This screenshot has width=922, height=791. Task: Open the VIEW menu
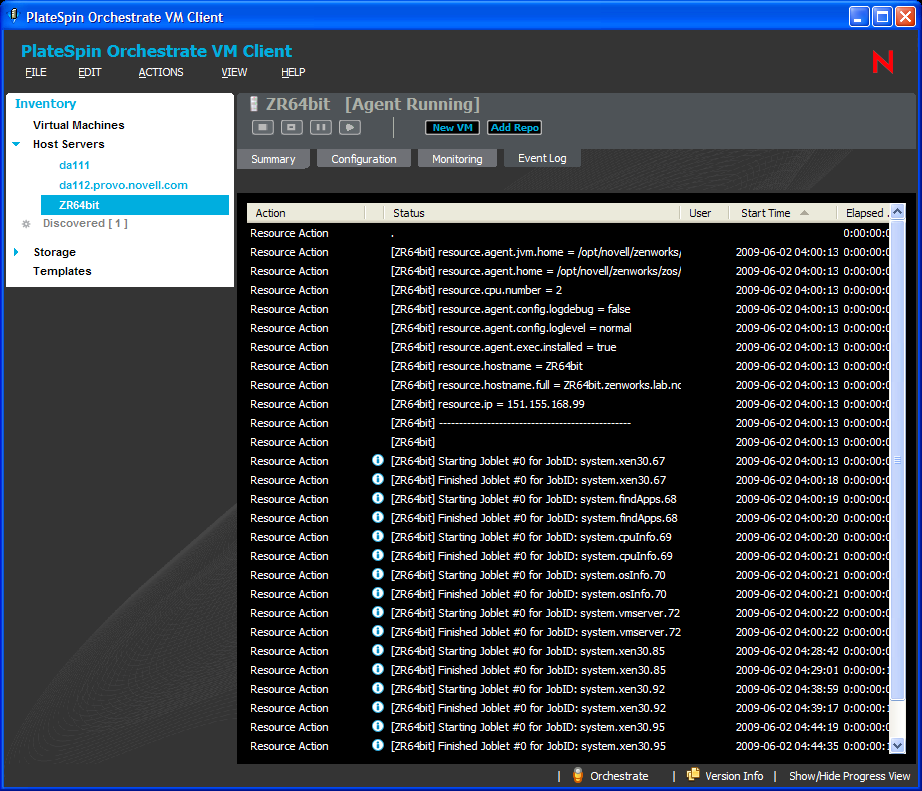[x=234, y=72]
